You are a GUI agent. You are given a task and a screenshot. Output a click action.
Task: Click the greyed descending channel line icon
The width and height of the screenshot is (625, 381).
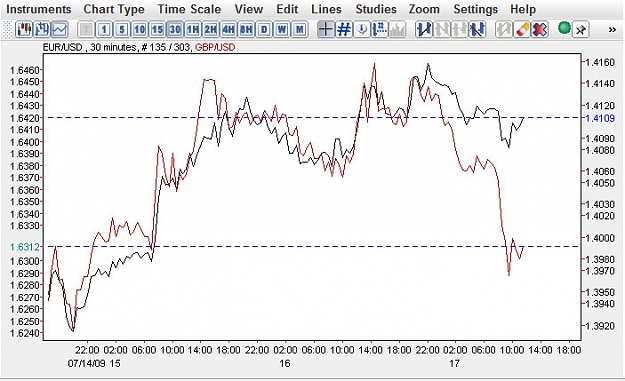[442, 29]
